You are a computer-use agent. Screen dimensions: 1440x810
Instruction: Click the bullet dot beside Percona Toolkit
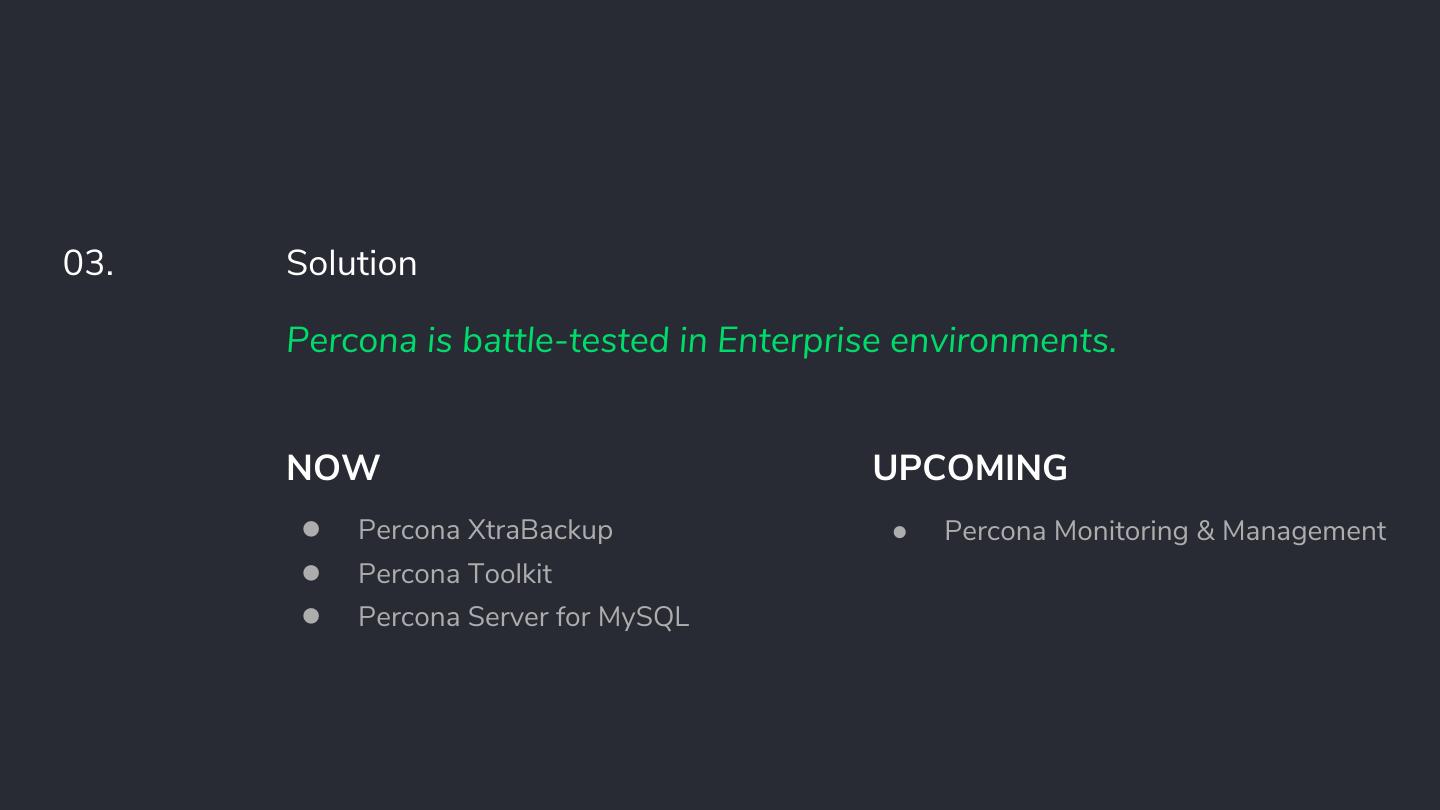tap(311, 573)
